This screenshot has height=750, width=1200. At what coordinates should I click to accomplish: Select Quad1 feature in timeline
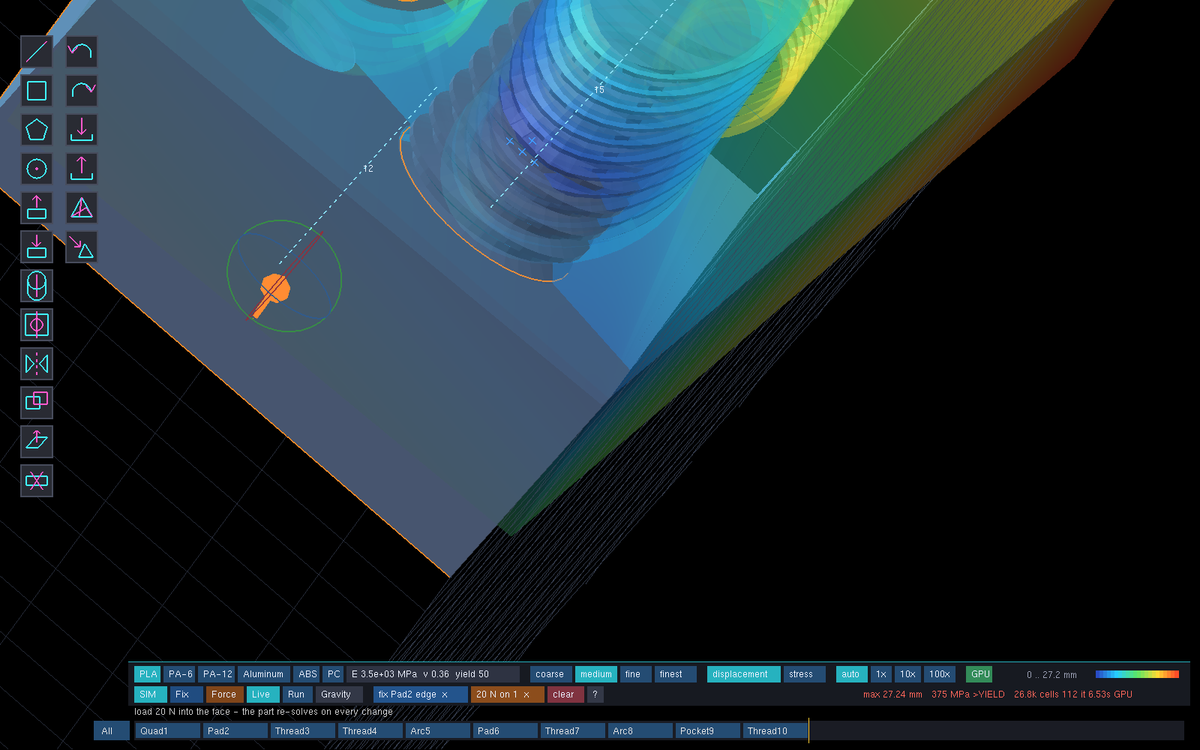pyautogui.click(x=167, y=731)
